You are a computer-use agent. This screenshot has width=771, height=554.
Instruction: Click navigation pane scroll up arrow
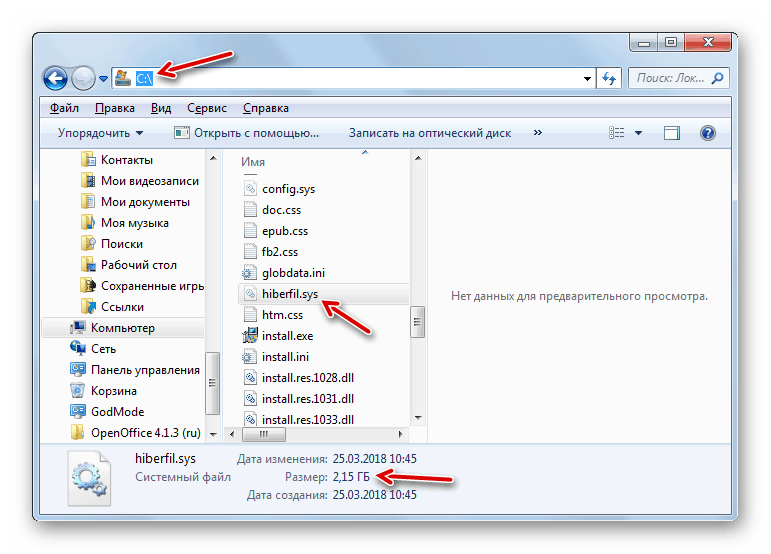tap(213, 158)
